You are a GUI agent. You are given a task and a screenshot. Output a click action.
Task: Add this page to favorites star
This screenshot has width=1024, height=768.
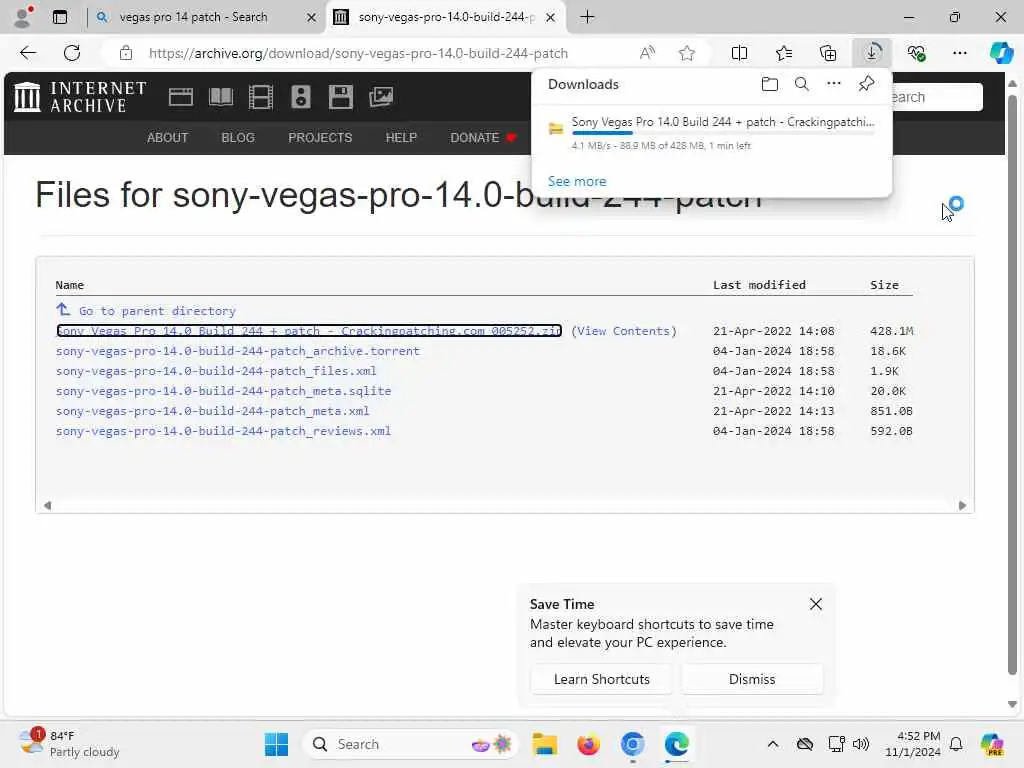click(x=686, y=53)
